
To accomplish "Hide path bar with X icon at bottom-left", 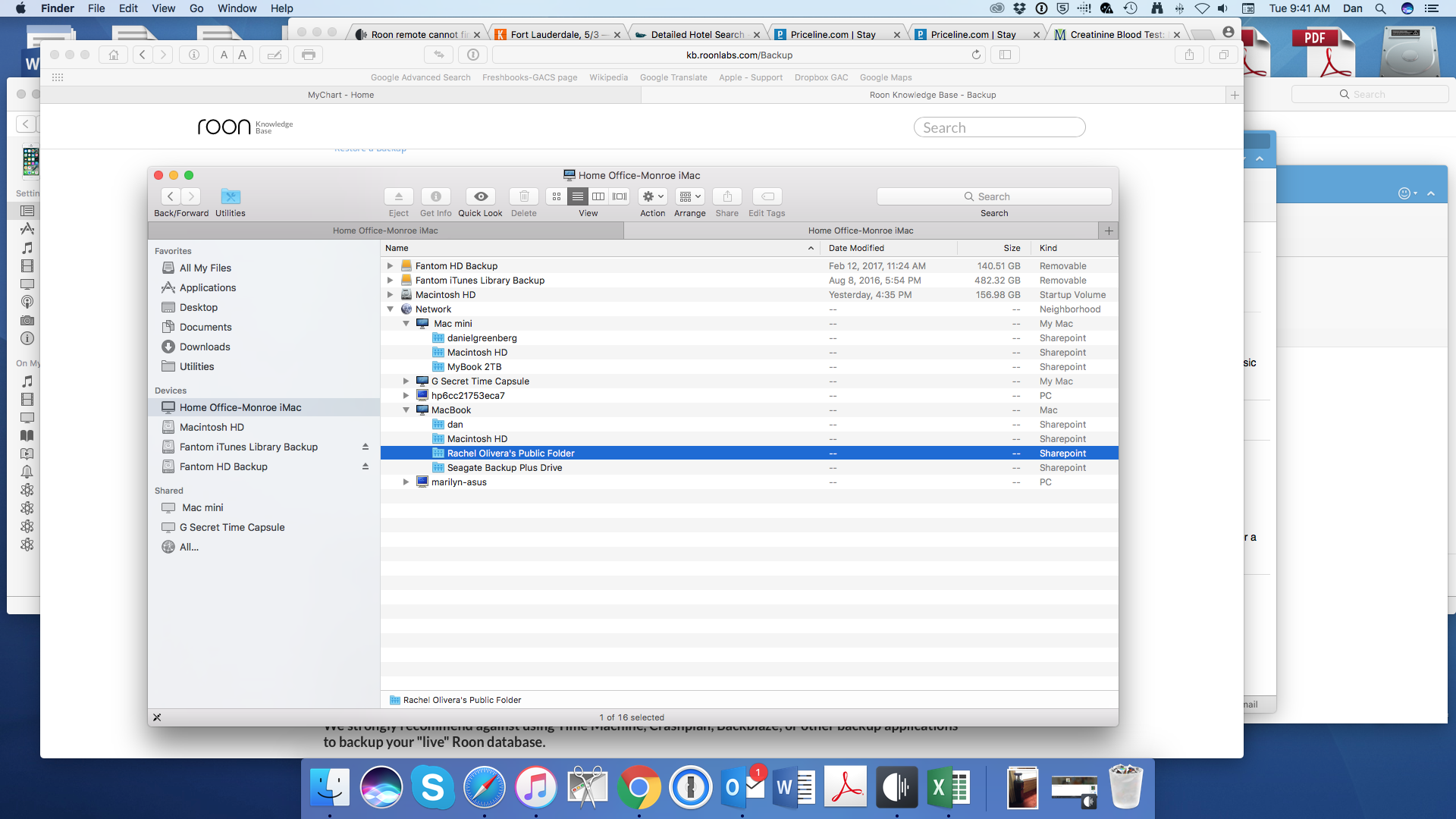I will (157, 717).
